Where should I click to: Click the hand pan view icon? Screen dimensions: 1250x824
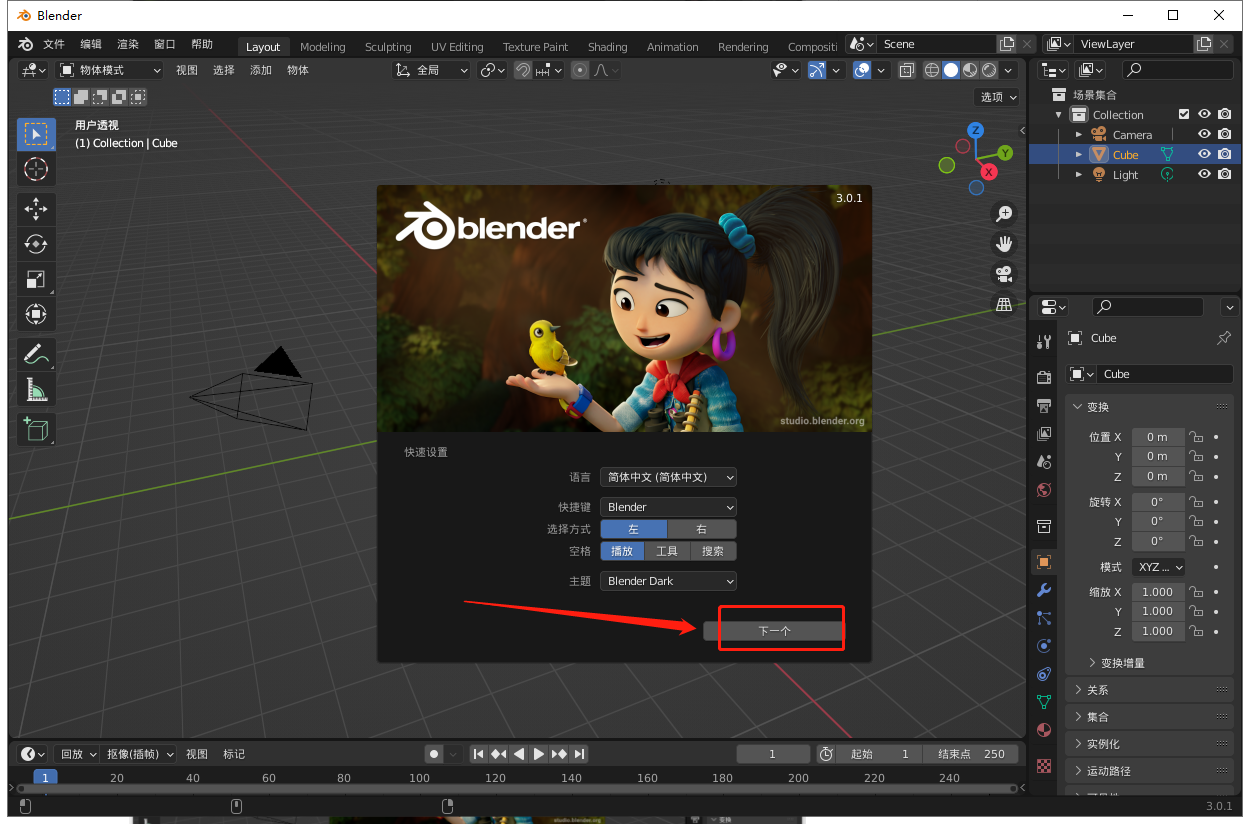[1004, 243]
